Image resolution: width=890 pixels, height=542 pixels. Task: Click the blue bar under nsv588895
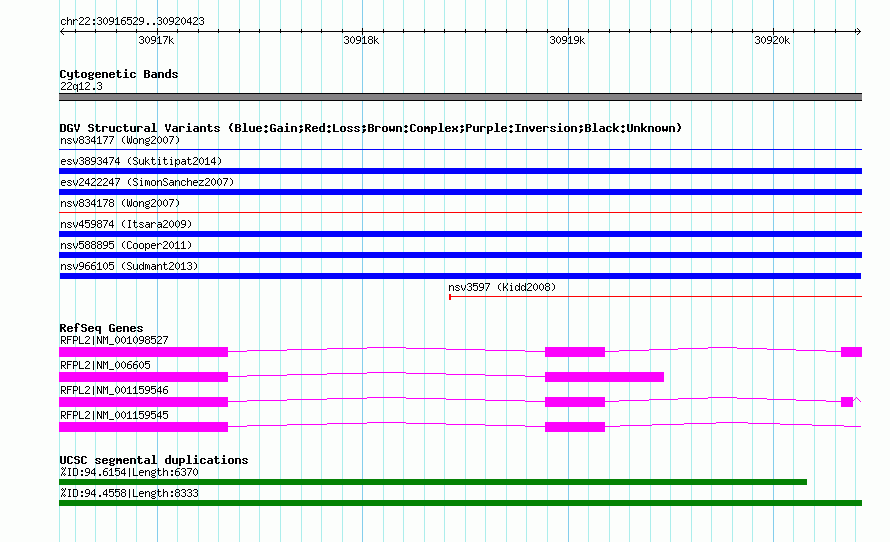point(460,255)
